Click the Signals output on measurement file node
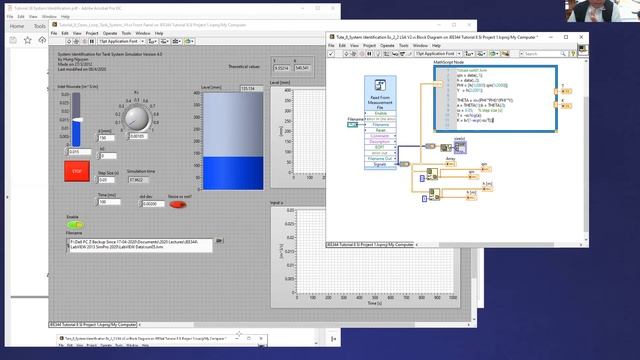 coord(380,164)
